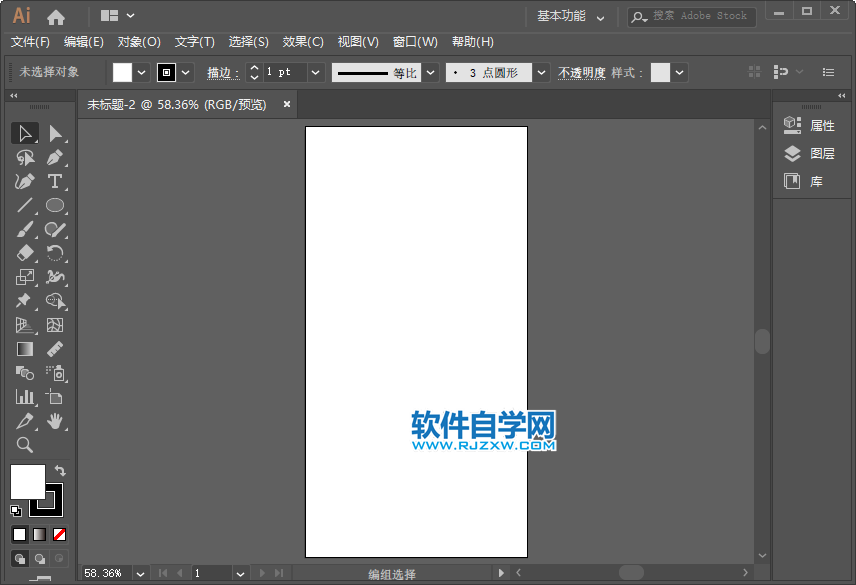Increase stroke weight with the up stepper
This screenshot has width=856, height=585.
[254, 67]
